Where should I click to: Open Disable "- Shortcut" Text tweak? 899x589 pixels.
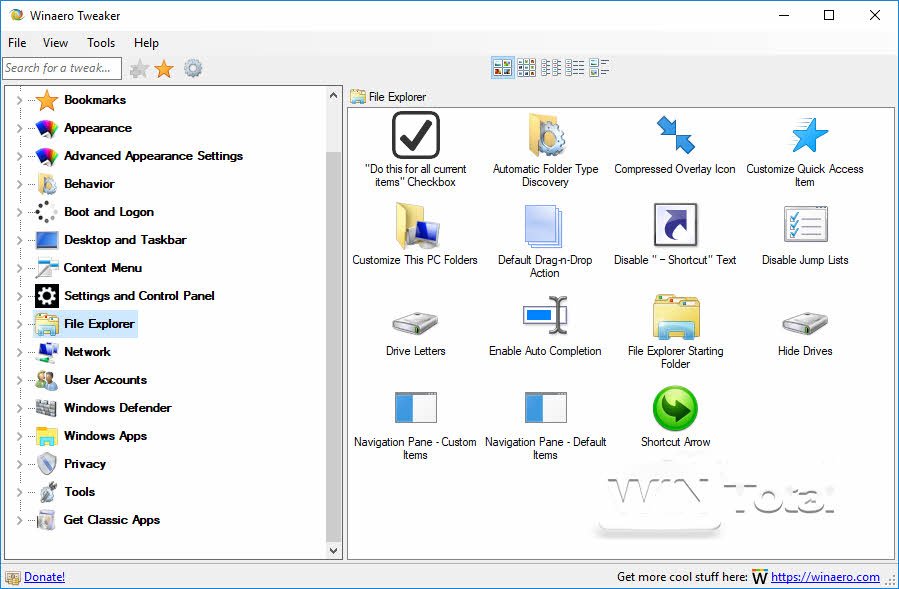pos(675,235)
